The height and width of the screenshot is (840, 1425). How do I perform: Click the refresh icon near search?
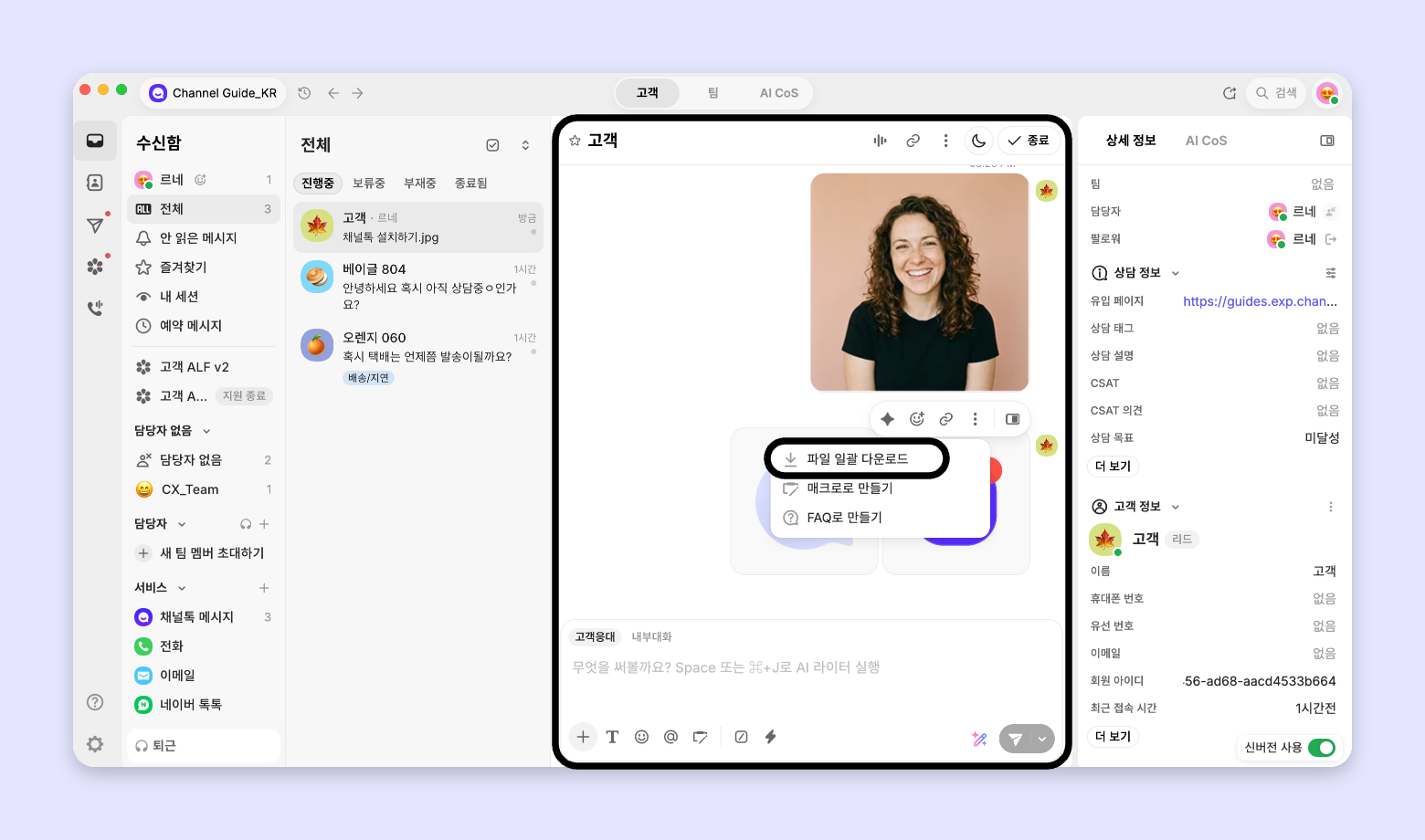(1230, 93)
